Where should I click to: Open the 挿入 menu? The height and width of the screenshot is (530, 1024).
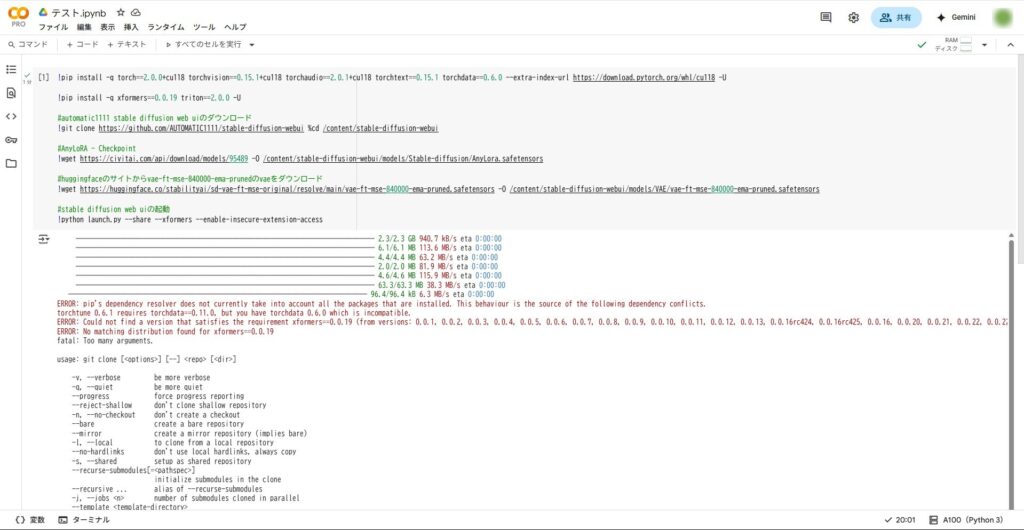[x=131, y=27]
